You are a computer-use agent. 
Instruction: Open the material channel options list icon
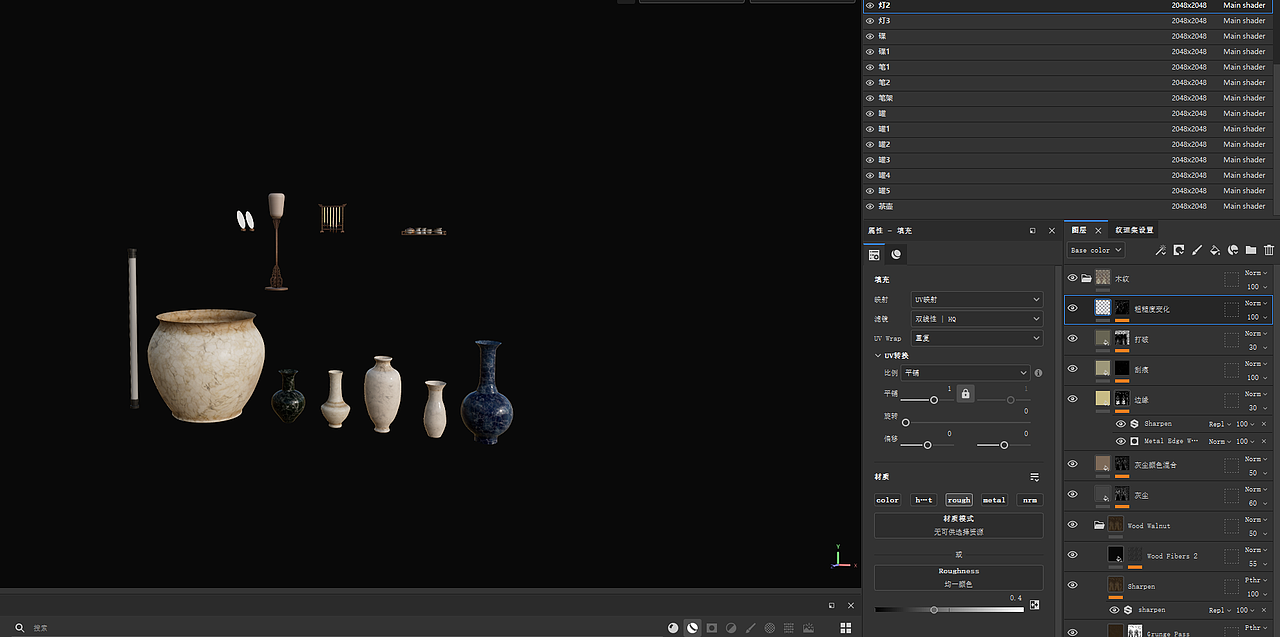[1035, 477]
